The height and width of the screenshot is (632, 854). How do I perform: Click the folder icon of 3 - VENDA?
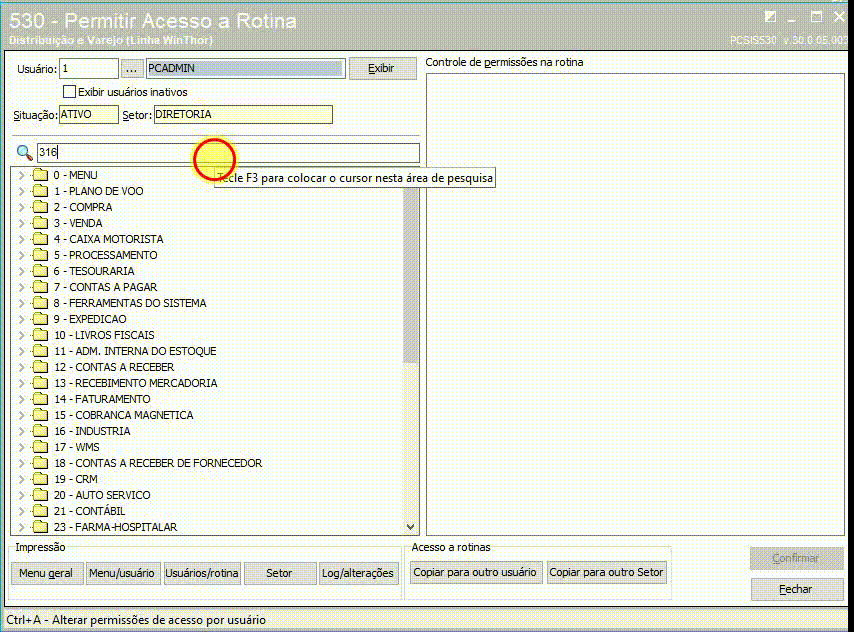coord(40,223)
